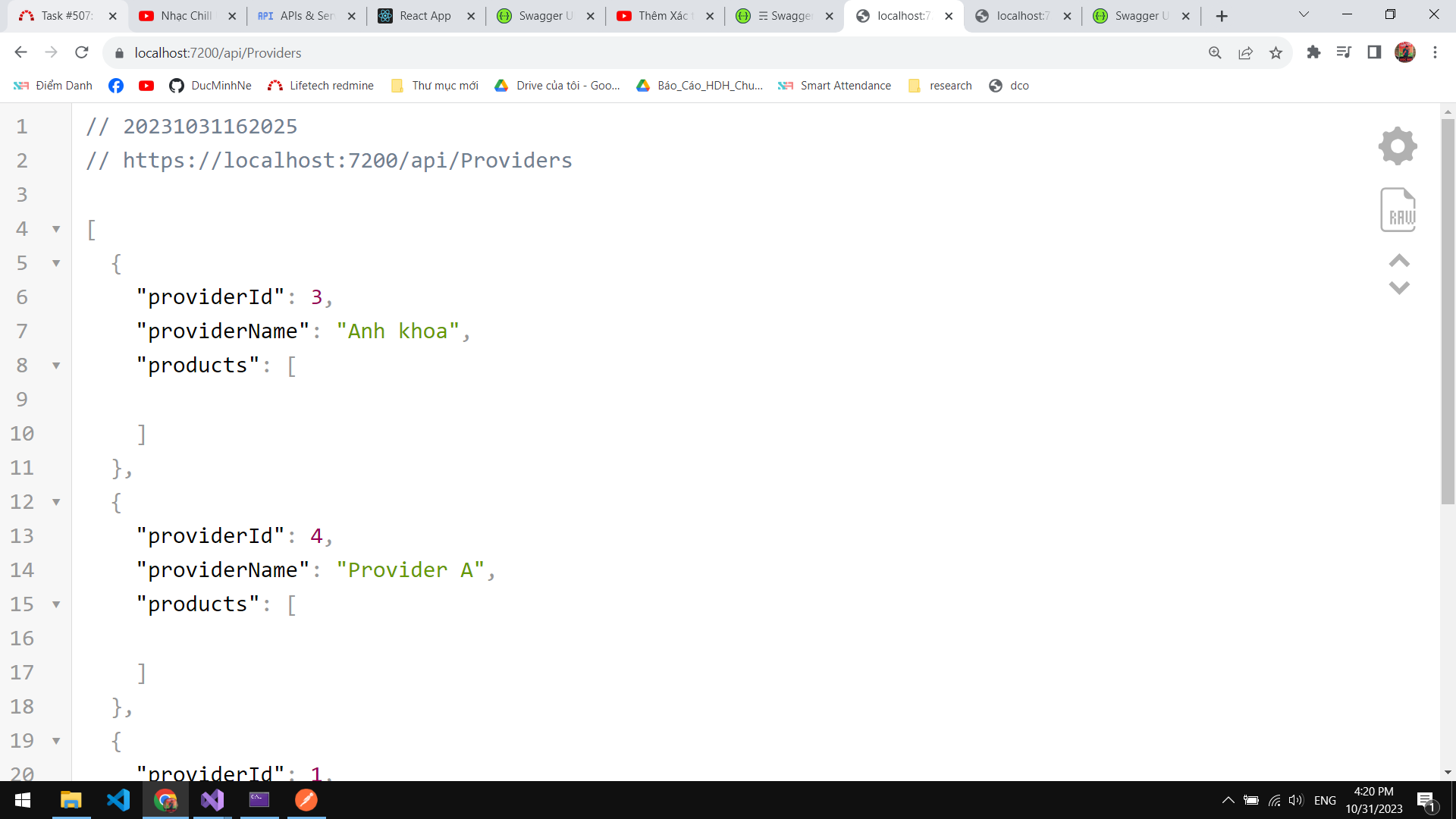Reload the Providers API page
This screenshot has height=819, width=1456.
(82, 52)
